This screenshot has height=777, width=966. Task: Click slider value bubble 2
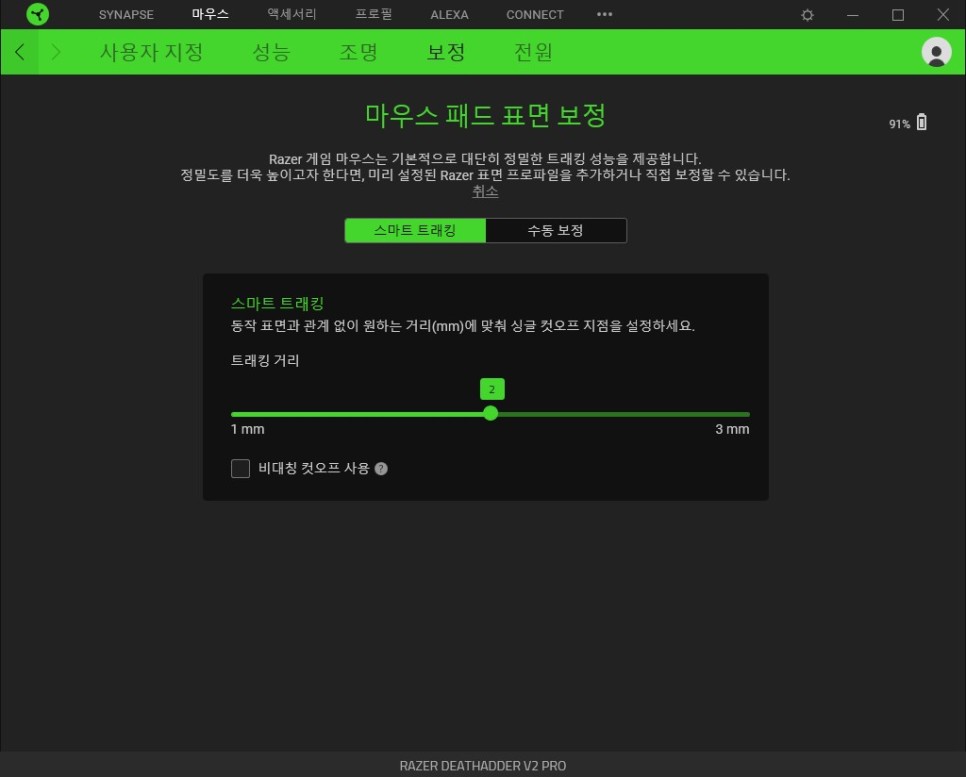point(492,389)
